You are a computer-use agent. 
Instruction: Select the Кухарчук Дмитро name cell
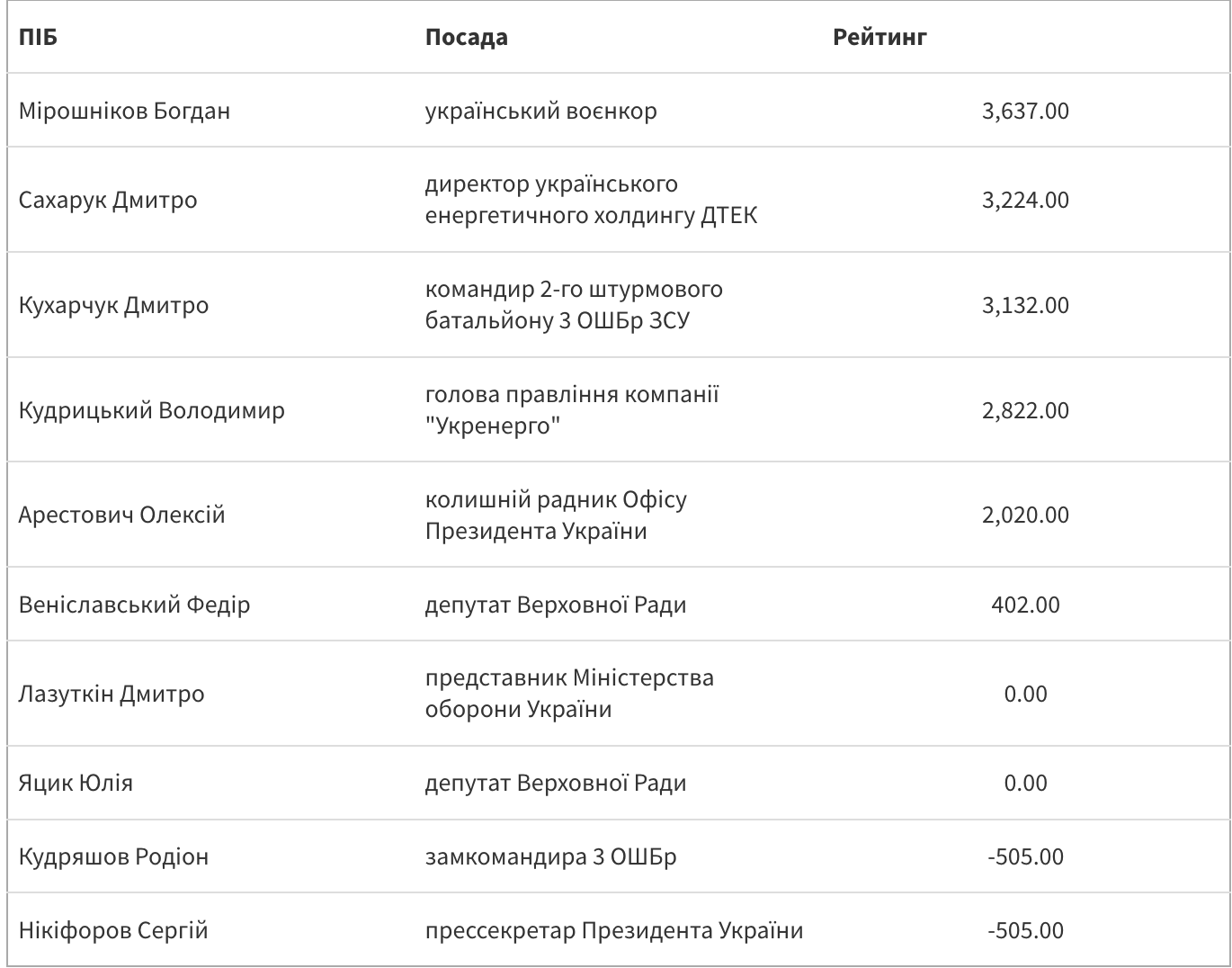pyautogui.click(x=113, y=305)
